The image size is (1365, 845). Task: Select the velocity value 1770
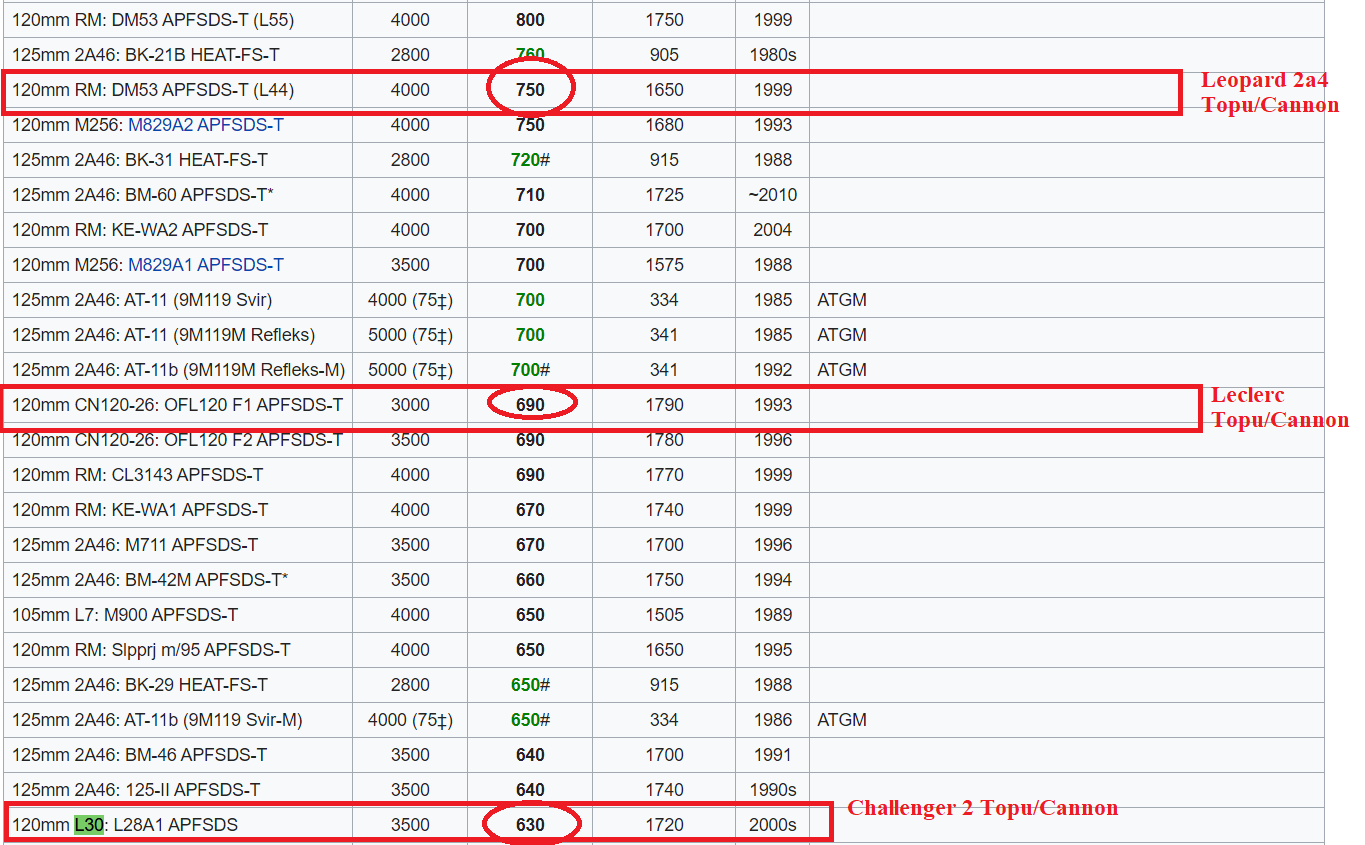[664, 475]
